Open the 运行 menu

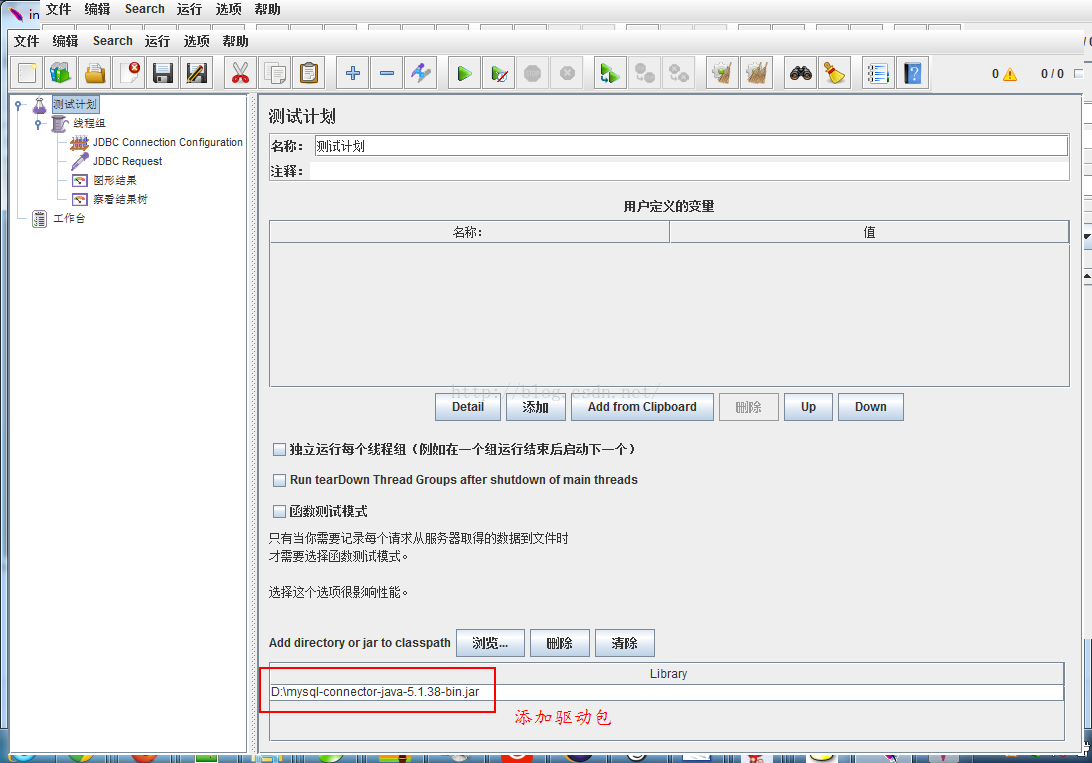click(x=157, y=41)
